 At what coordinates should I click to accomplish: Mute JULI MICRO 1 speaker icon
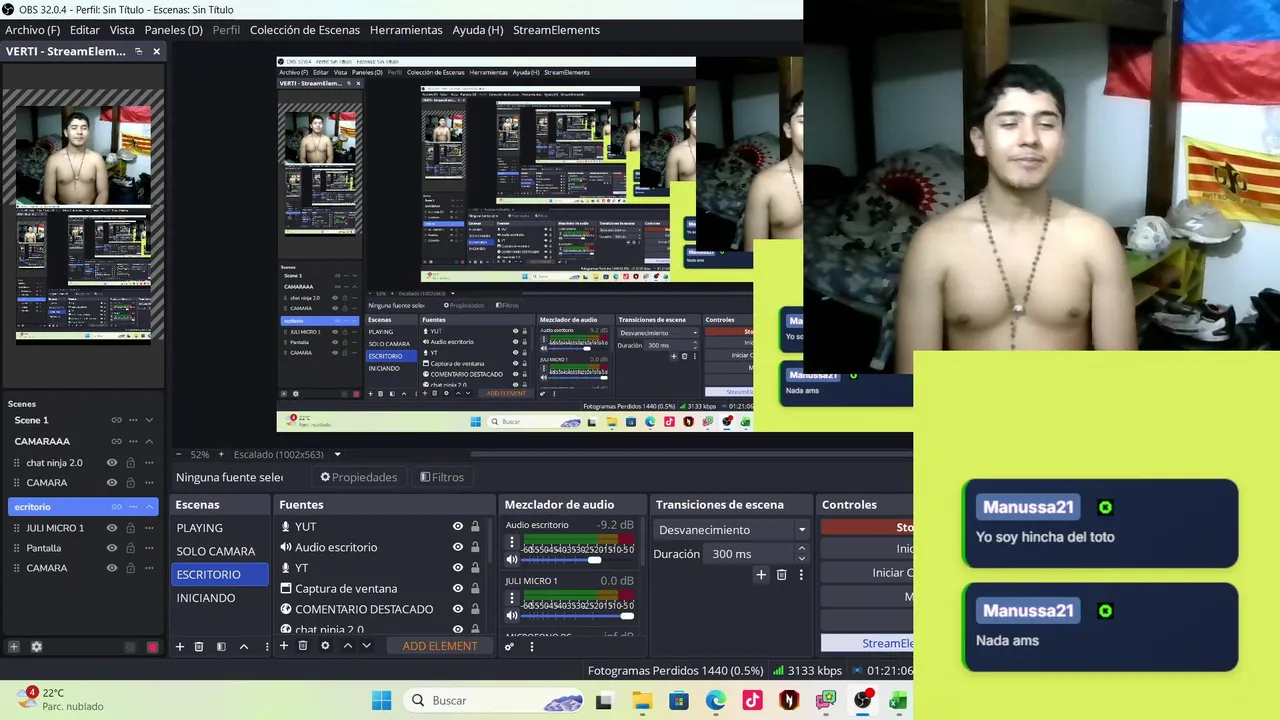coord(512,616)
